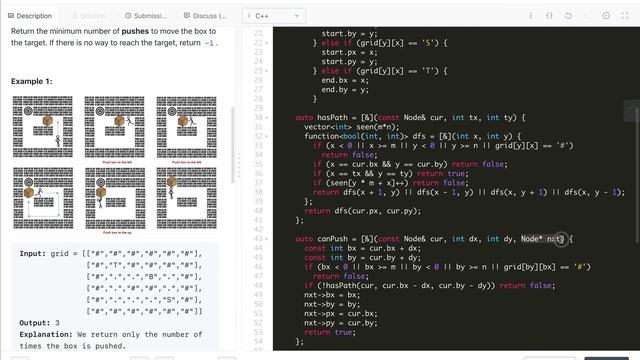Viewport: 640px width, 360px height.
Task: Click the '-1' inline code in description
Action: pyautogui.click(x=209, y=43)
